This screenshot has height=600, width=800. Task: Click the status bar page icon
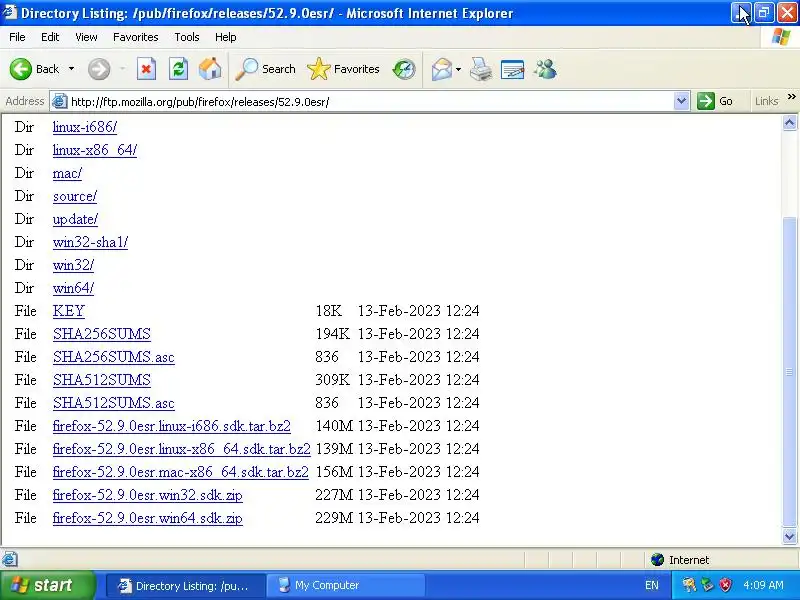point(10,559)
